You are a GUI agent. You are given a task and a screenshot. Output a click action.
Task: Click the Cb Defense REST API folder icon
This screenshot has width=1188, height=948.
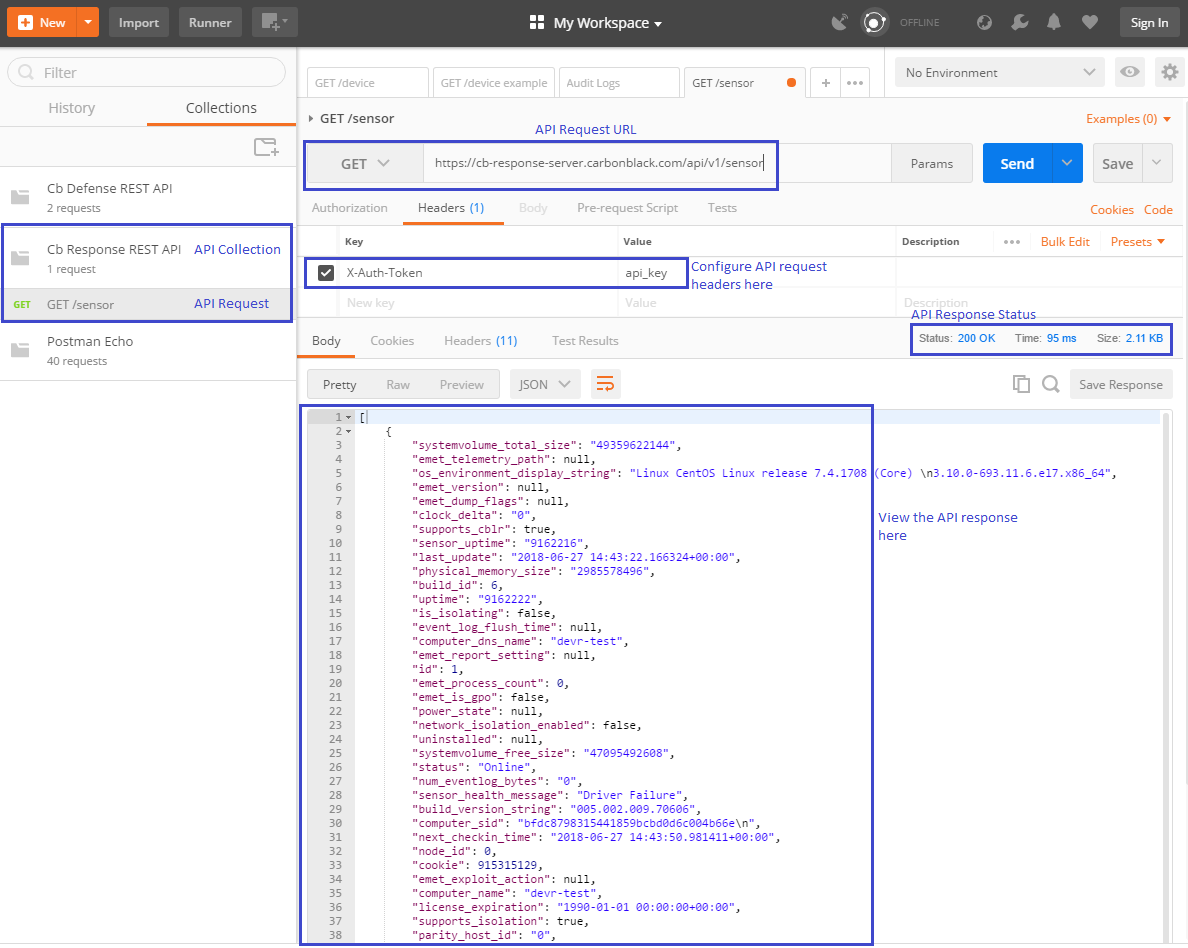click(x=20, y=197)
